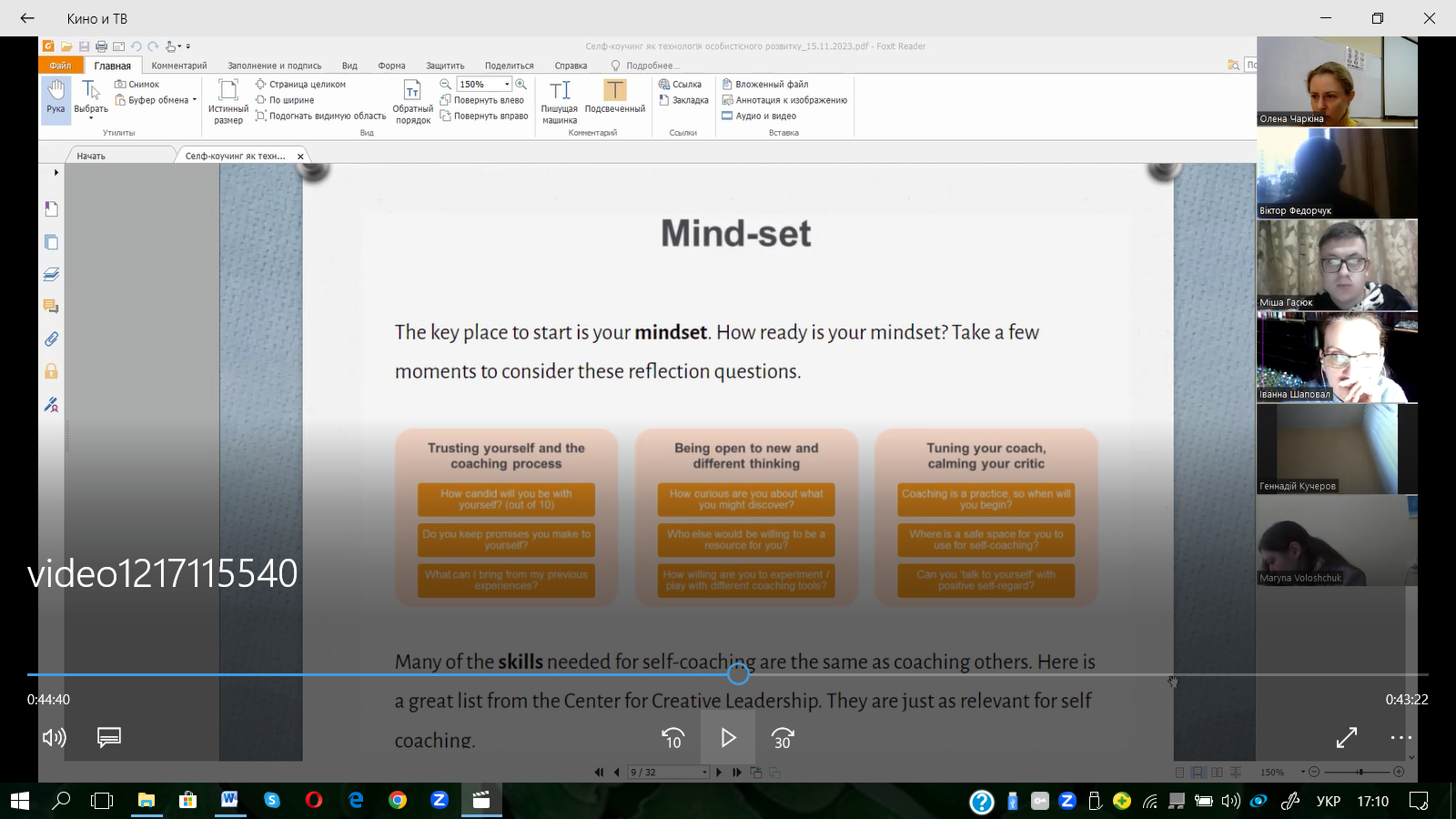Screen dimensions: 1456x819
Task: Open the Защитить tab
Action: pyautogui.click(x=445, y=66)
